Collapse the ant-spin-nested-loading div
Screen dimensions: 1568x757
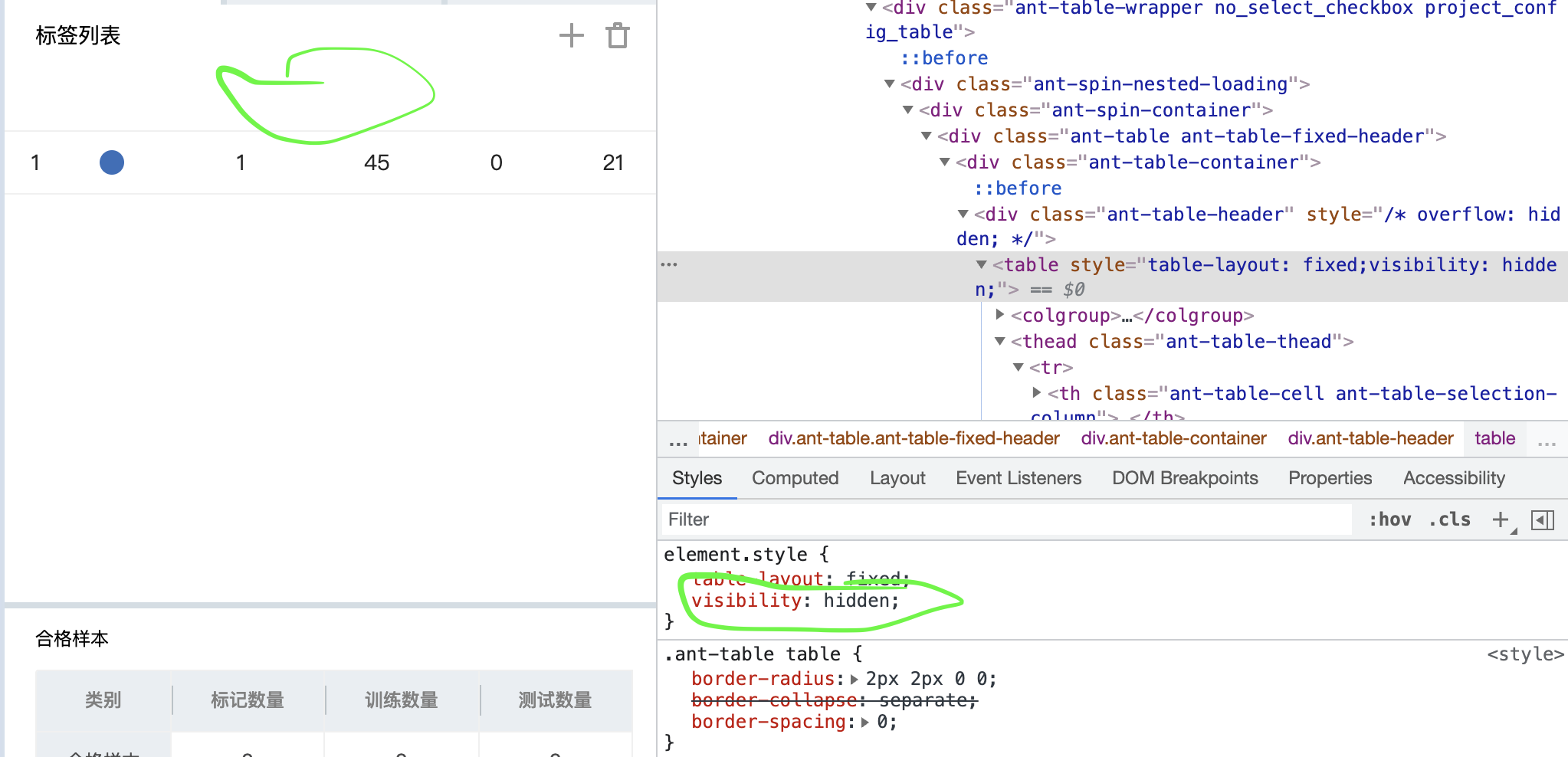pos(889,84)
